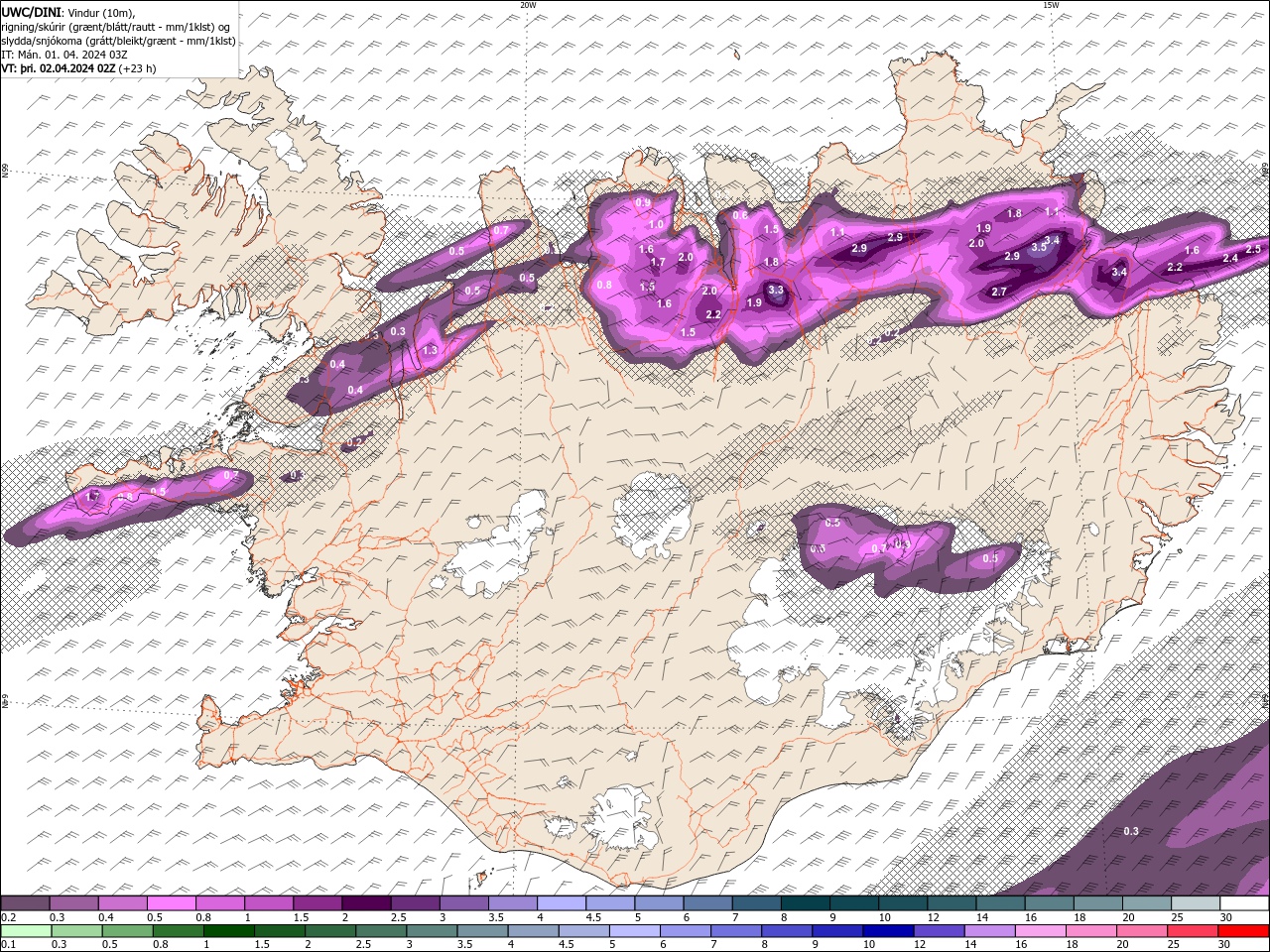Screen dimensions: 1270x952
Task: Click the 2.5 value at the map's east edge
Action: (1253, 249)
